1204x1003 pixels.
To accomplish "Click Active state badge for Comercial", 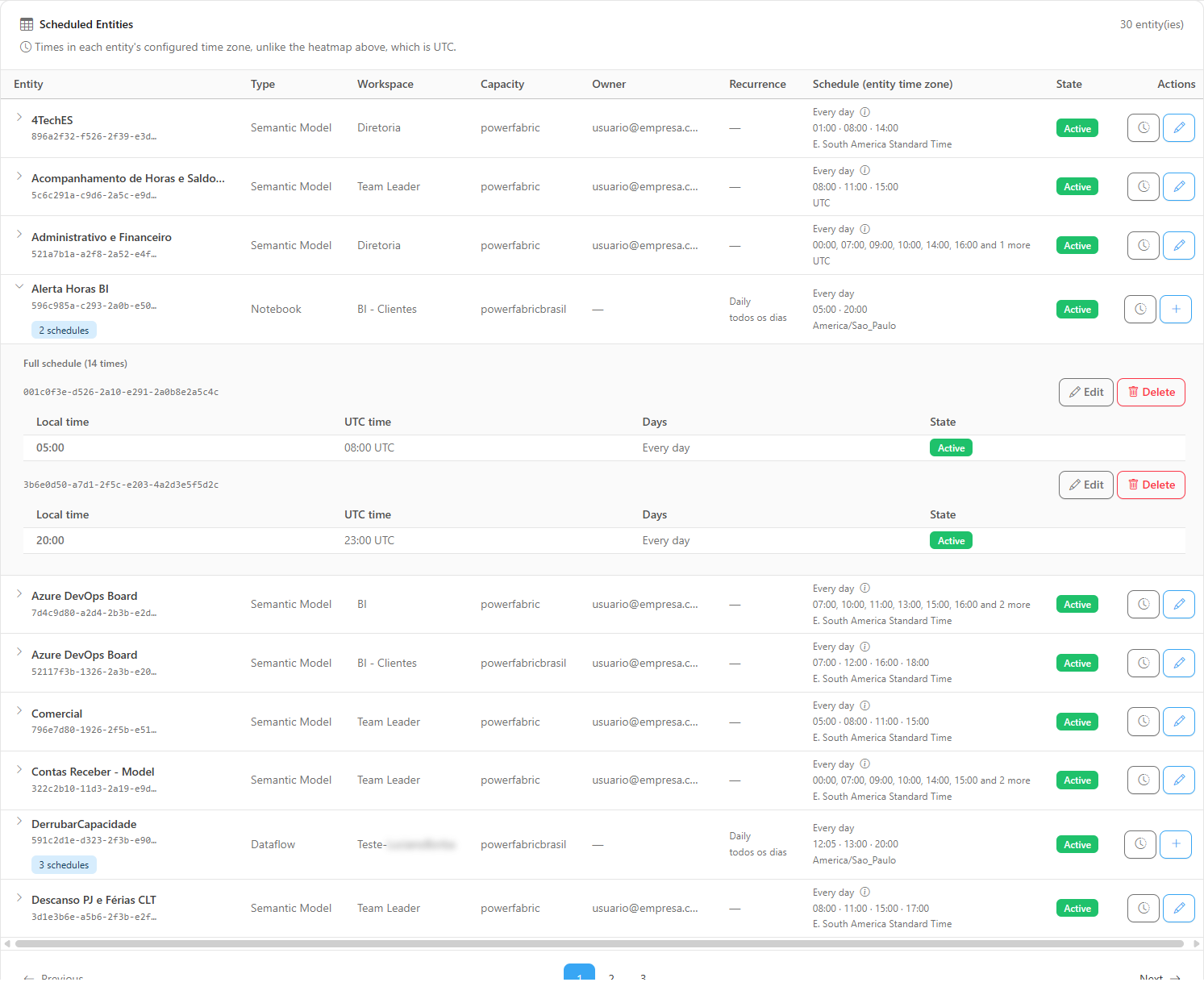I will [x=1077, y=722].
